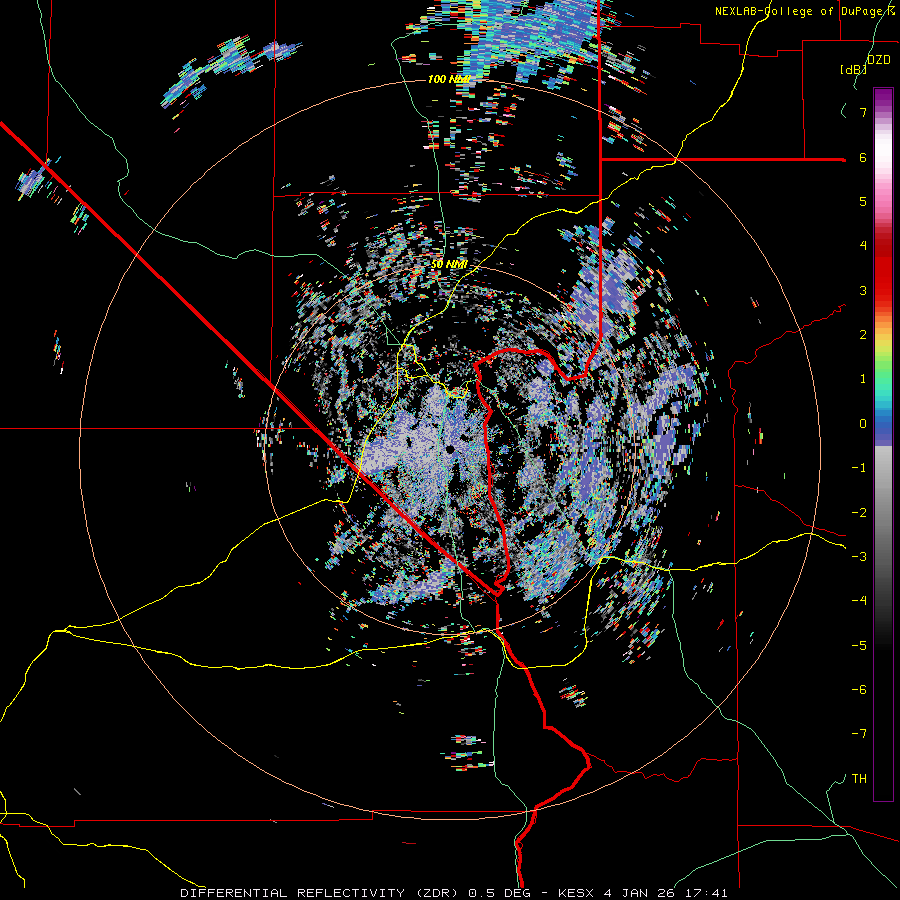Click the DZD product label above colorbar
This screenshot has width=900, height=900.
coord(878,60)
